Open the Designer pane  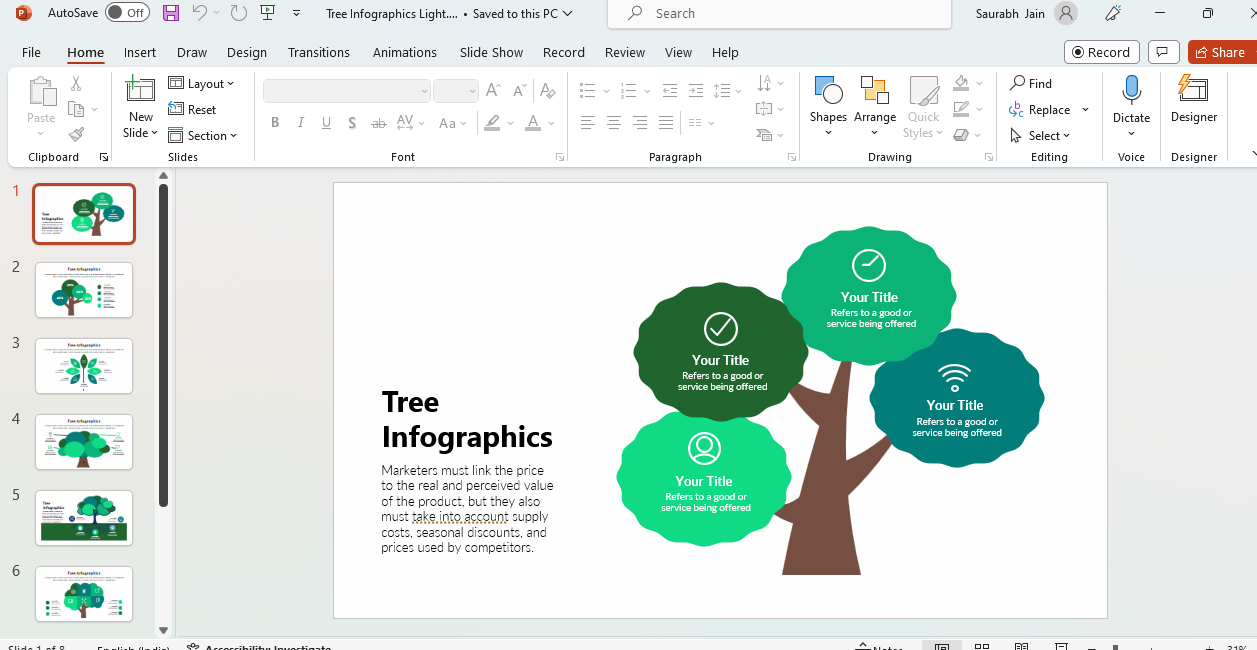[1194, 99]
